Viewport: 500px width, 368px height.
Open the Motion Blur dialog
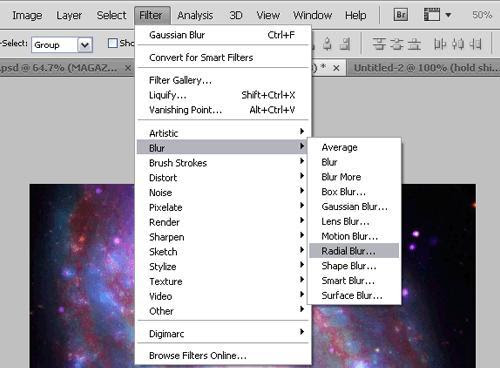coord(354,236)
